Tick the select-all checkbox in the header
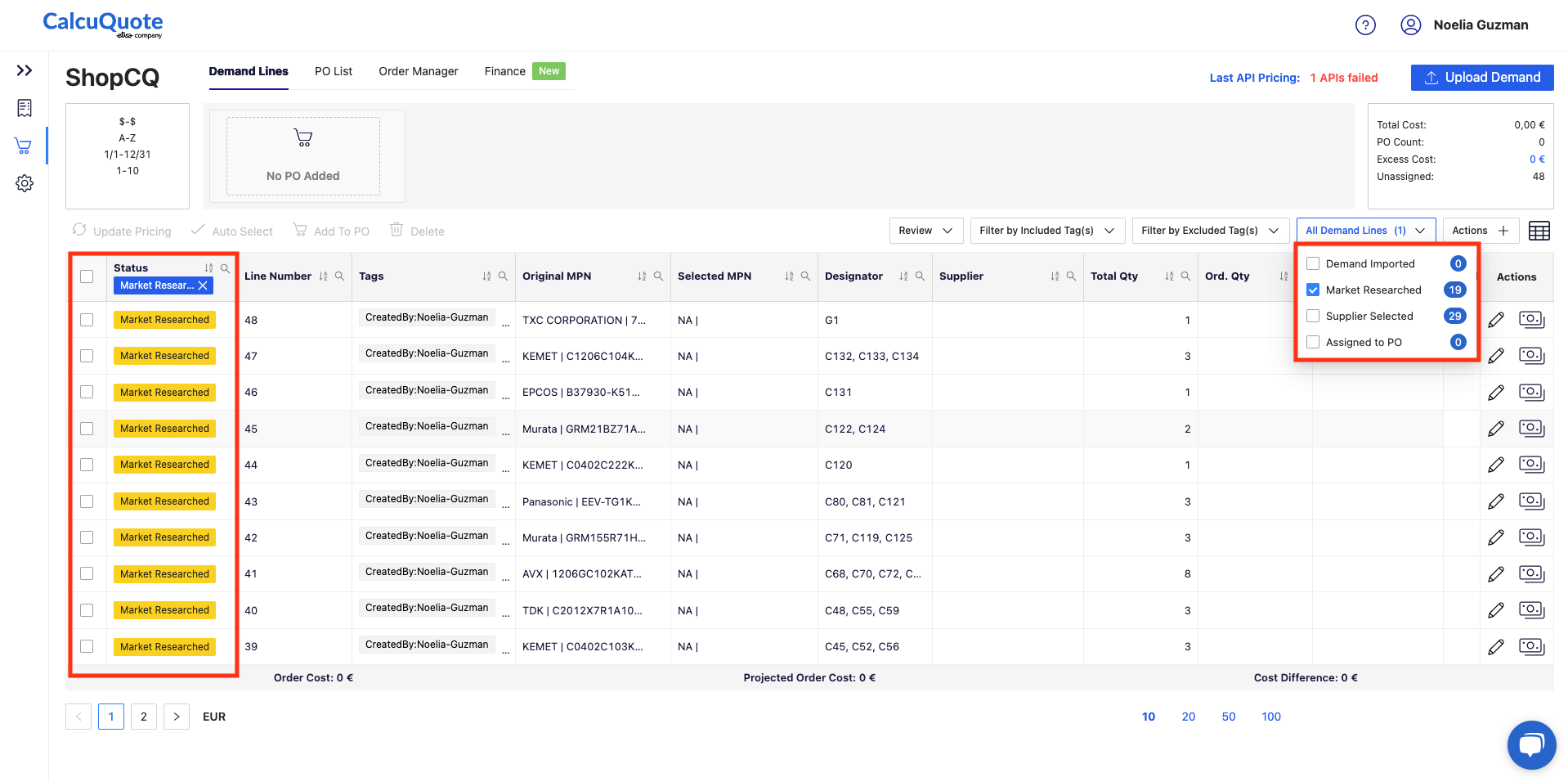The image size is (1568, 782). point(87,276)
